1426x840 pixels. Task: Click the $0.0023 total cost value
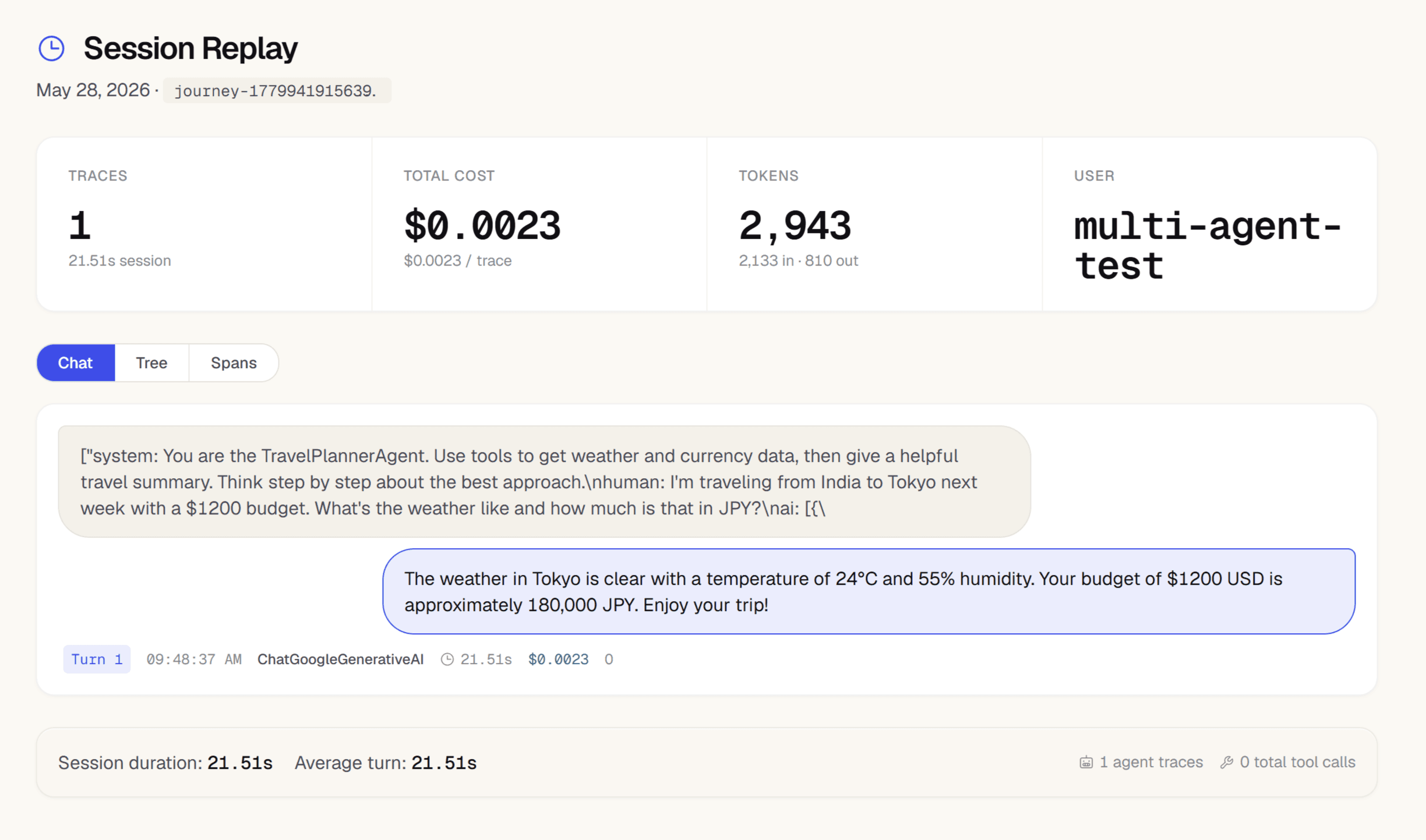[482, 225]
